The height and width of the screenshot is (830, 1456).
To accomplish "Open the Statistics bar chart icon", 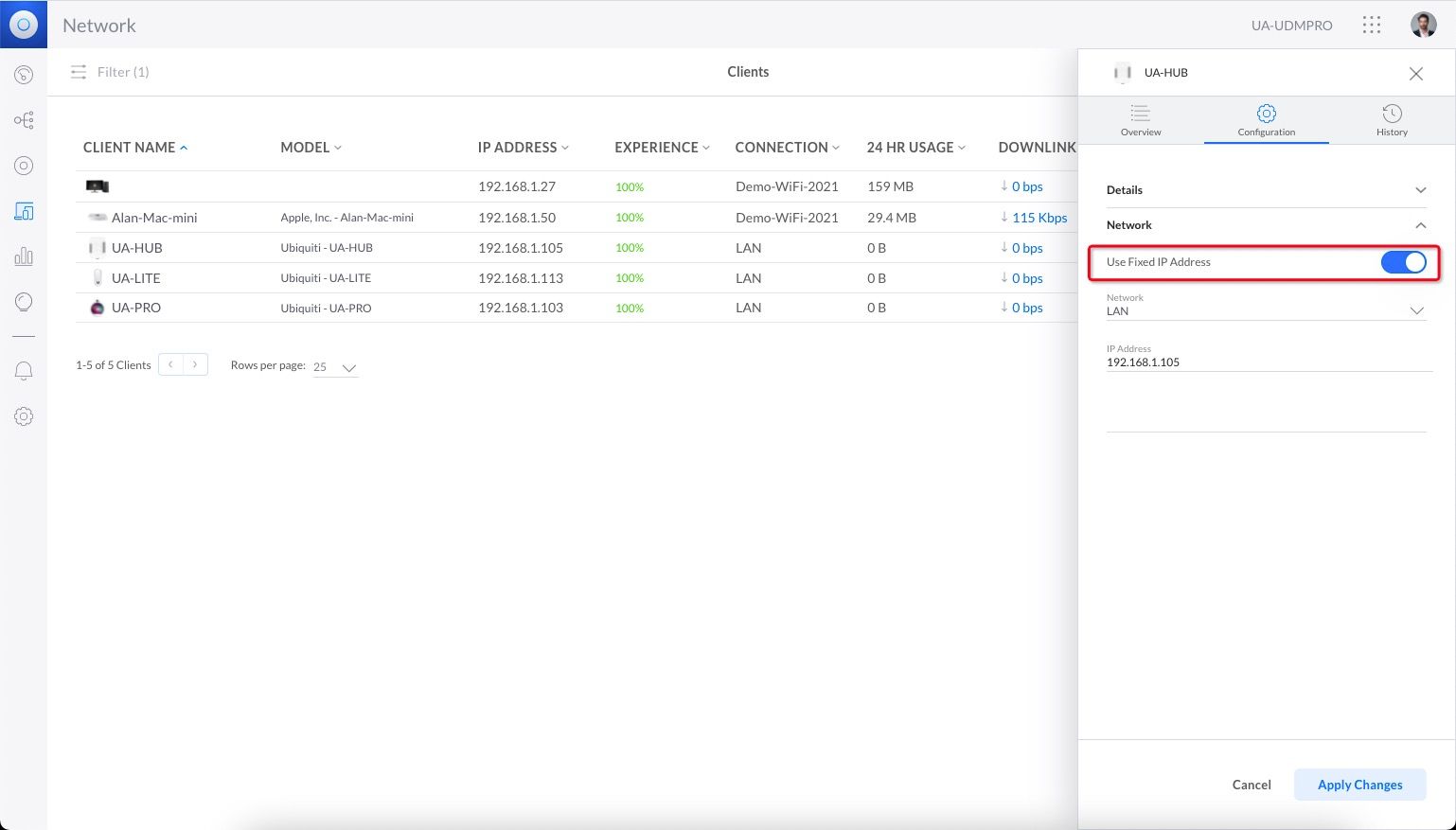I will (24, 256).
